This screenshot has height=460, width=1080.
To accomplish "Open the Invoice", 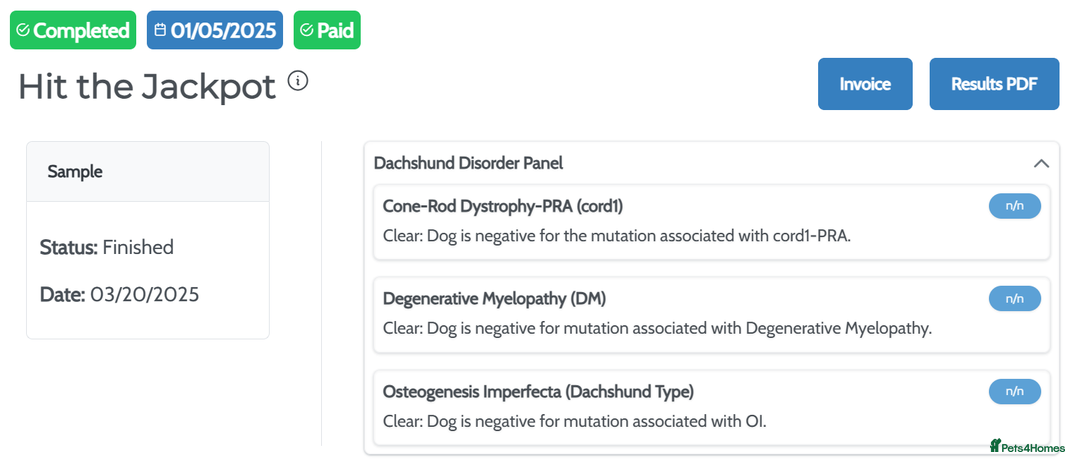I will 865,84.
